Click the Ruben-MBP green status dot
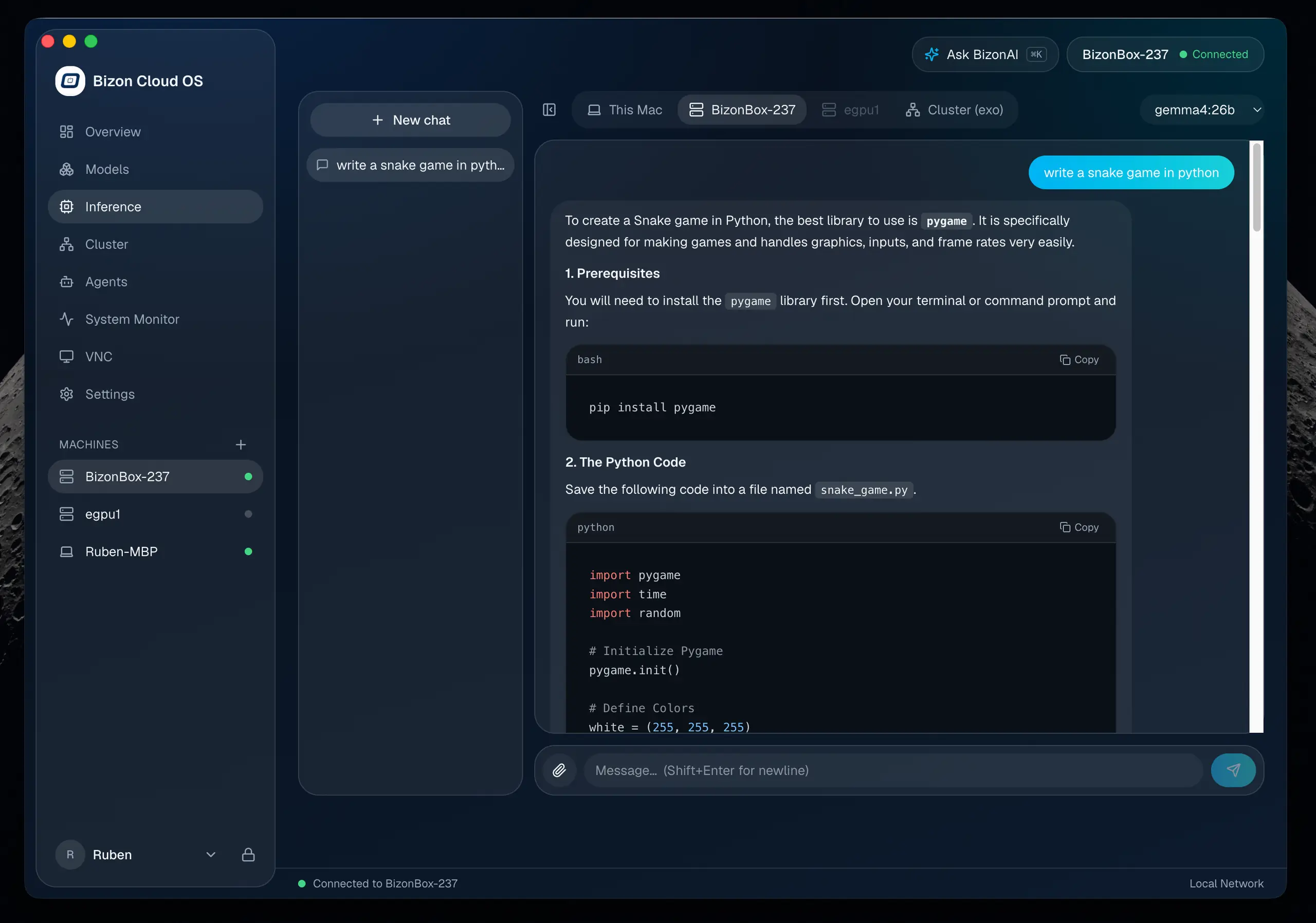 [x=248, y=552]
